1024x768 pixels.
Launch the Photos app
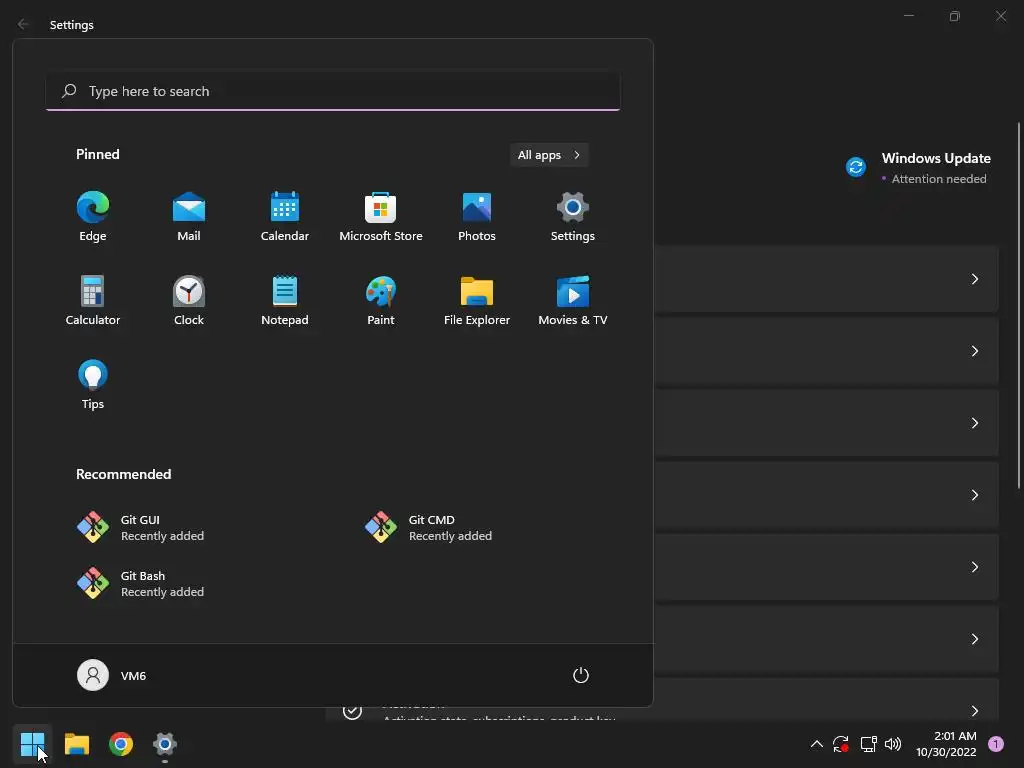[477, 217]
